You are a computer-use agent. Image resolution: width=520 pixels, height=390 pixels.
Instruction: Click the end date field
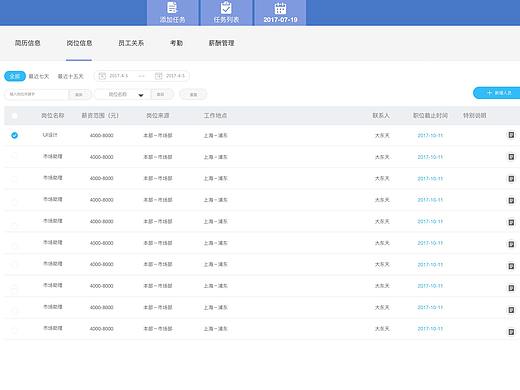pyautogui.click(x=175, y=76)
